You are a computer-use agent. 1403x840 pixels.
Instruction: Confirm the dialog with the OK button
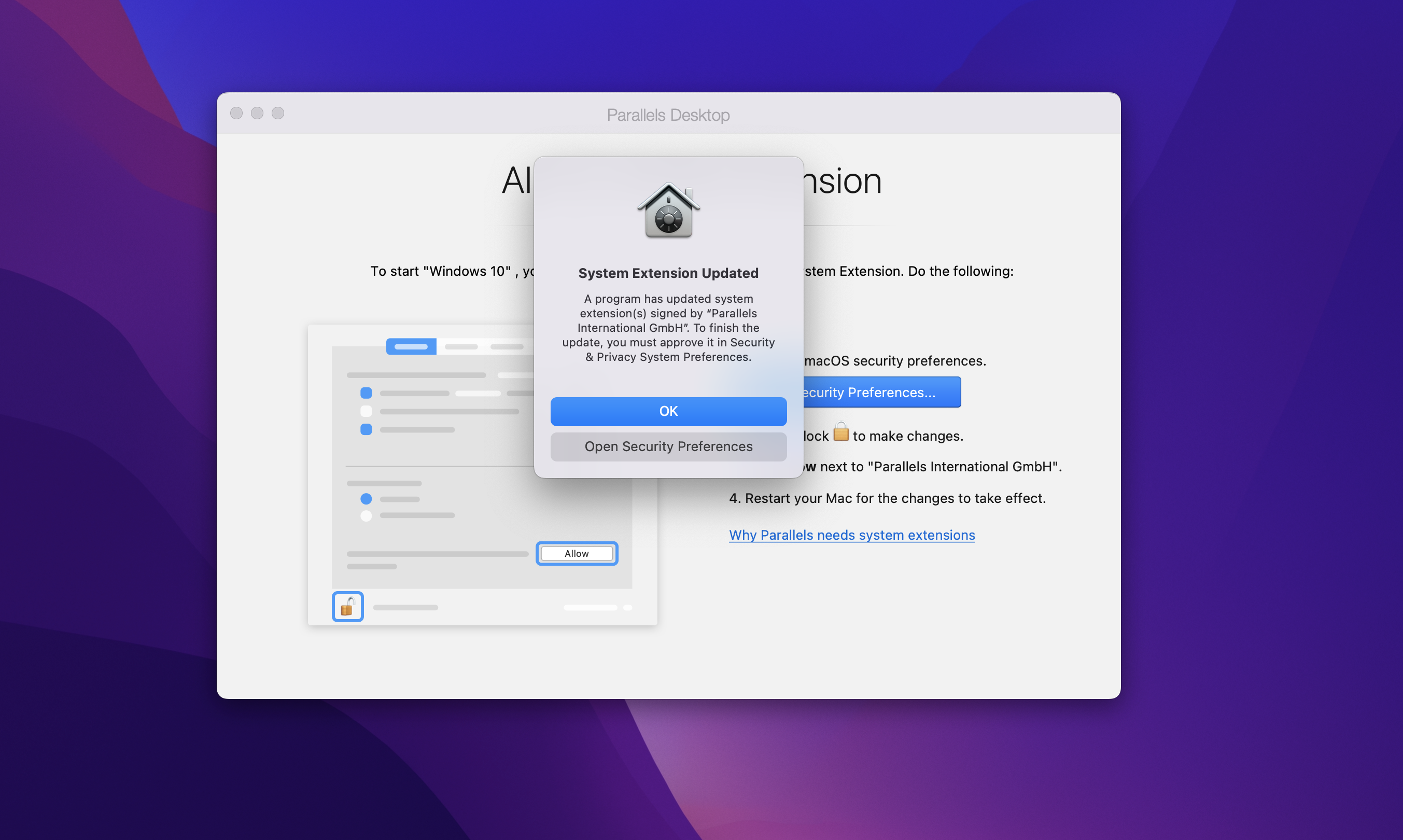tap(668, 411)
